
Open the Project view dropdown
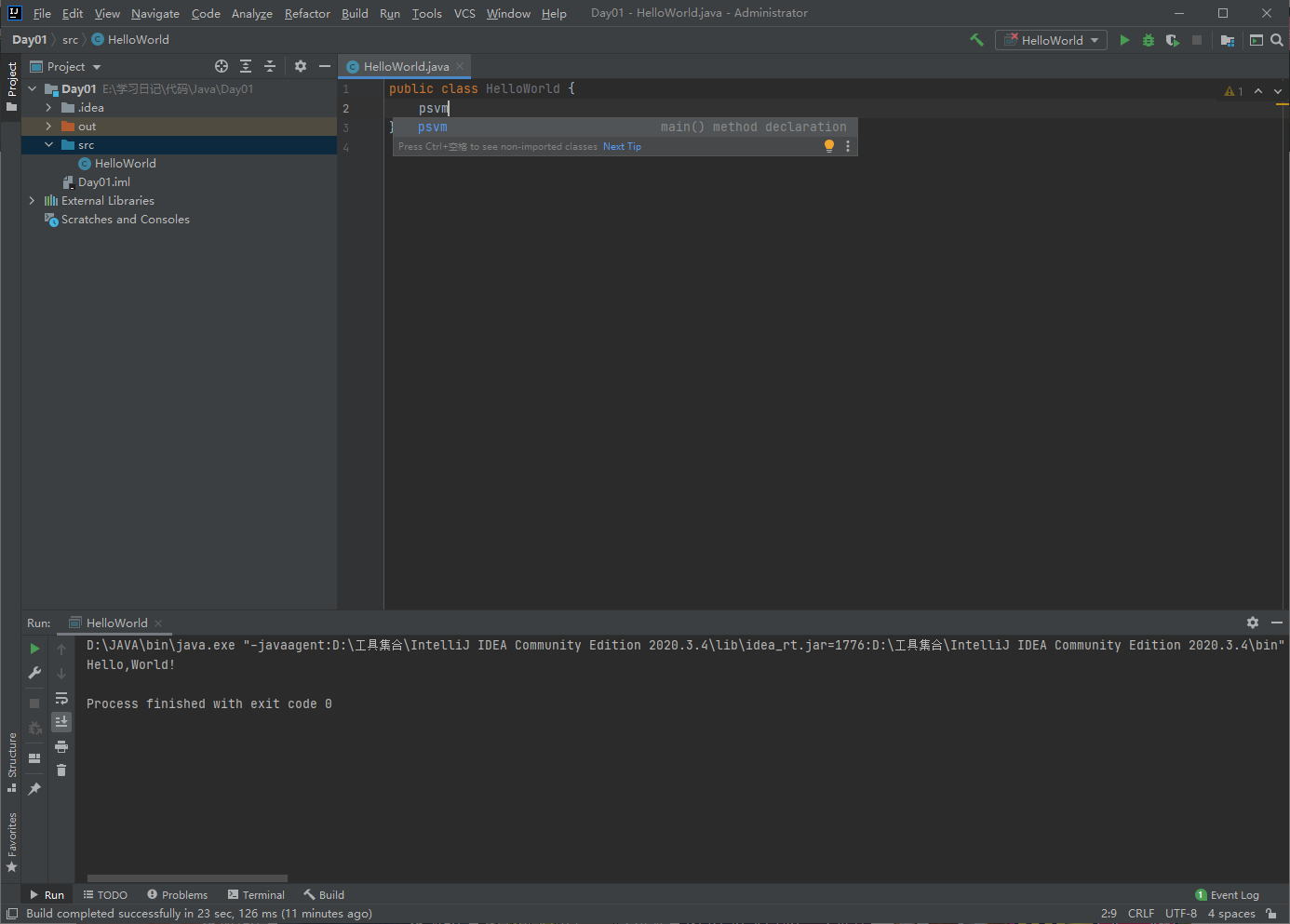pyautogui.click(x=65, y=66)
